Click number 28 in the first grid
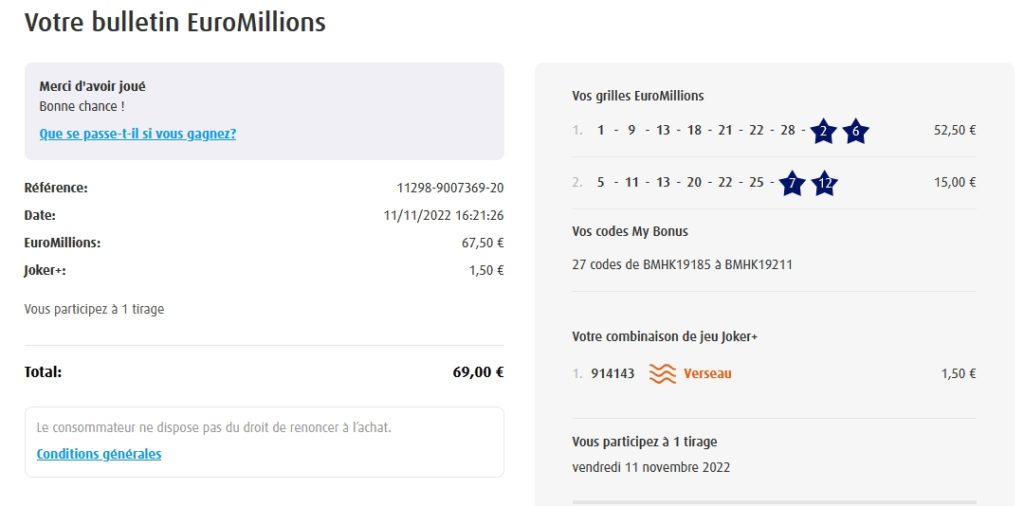Image resolution: width=1024 pixels, height=506 pixels. pyautogui.click(x=788, y=130)
